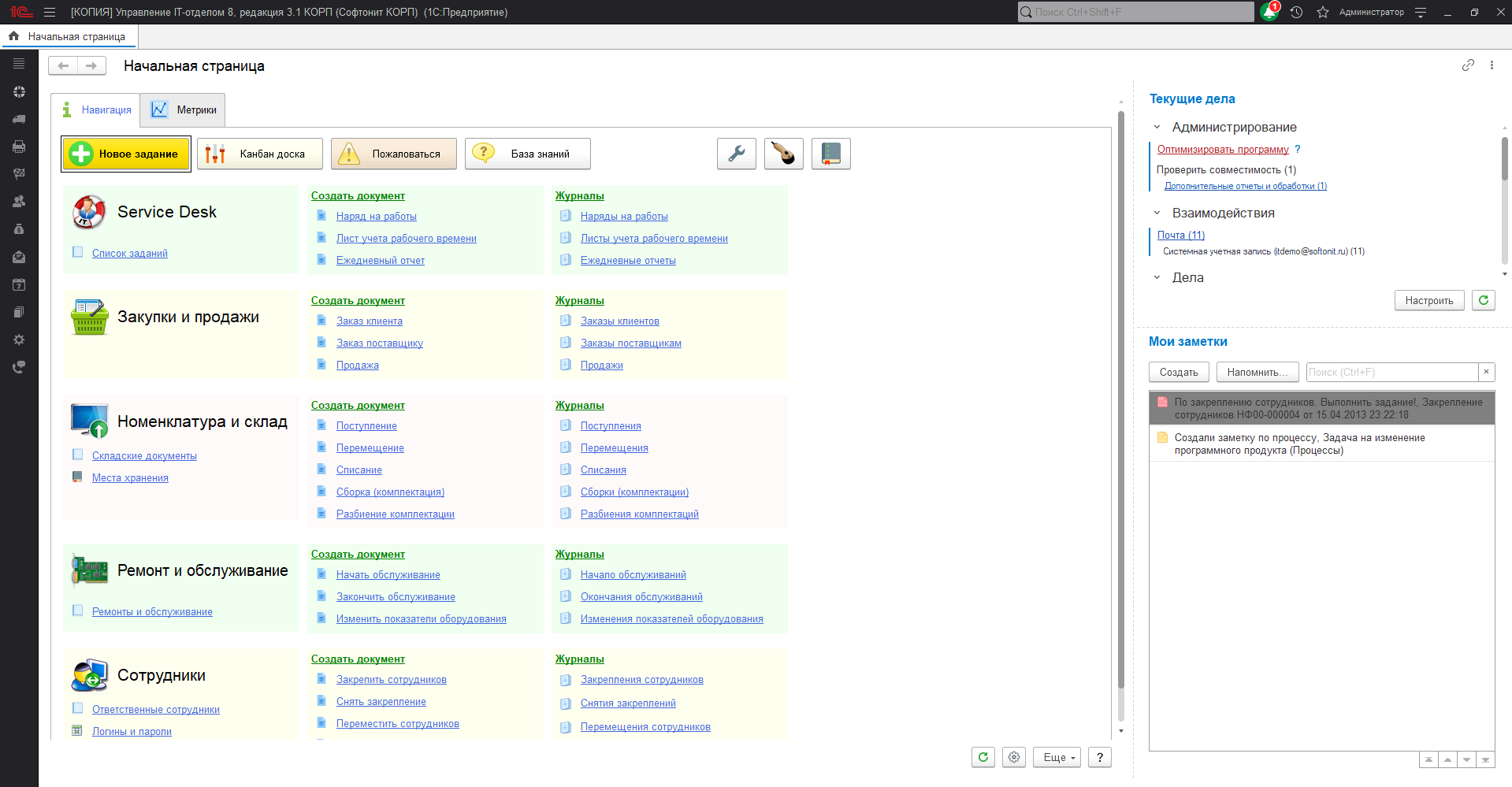Open the Наряд на работы create link

pyautogui.click(x=376, y=217)
